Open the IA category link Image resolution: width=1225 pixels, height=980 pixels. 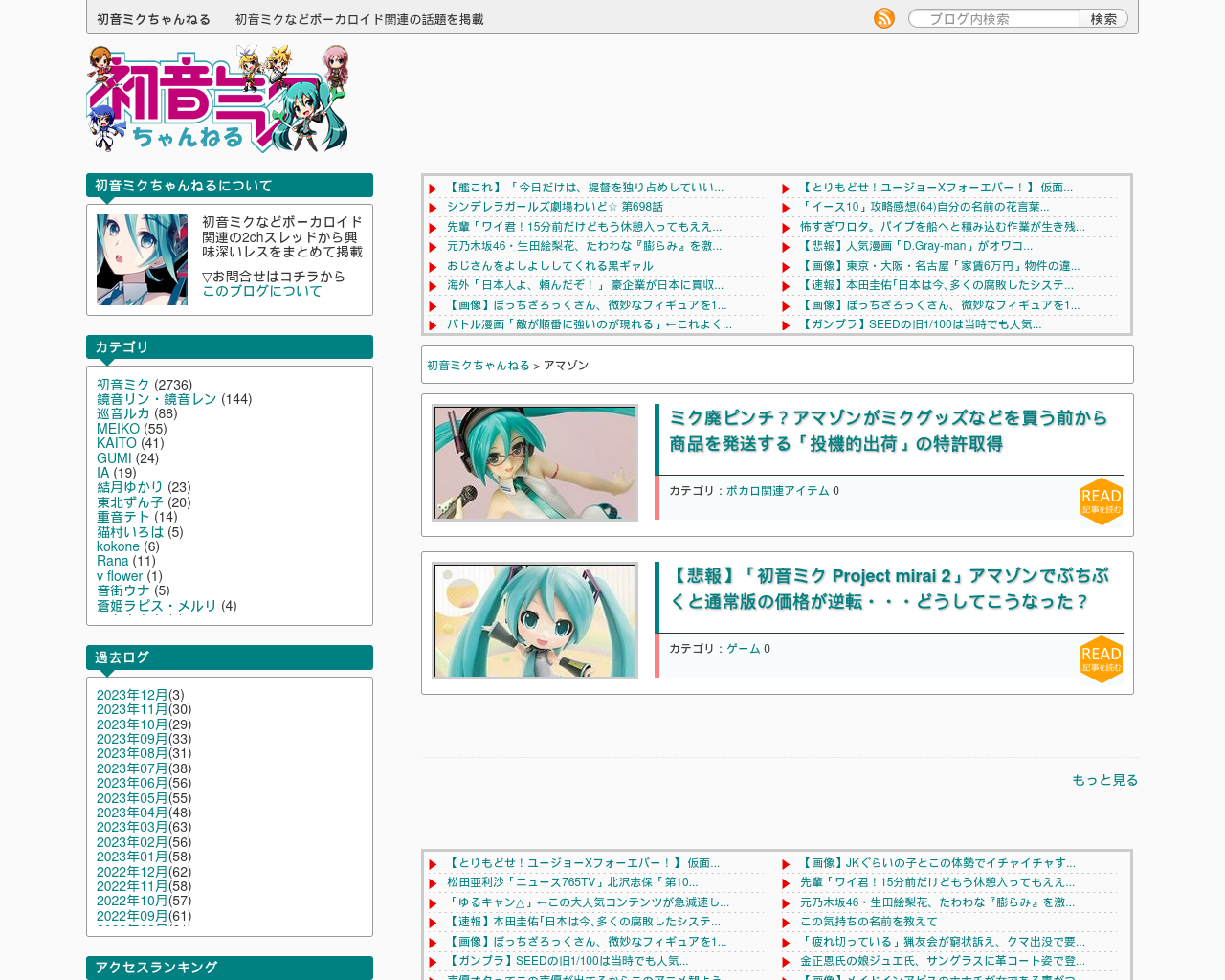point(102,473)
